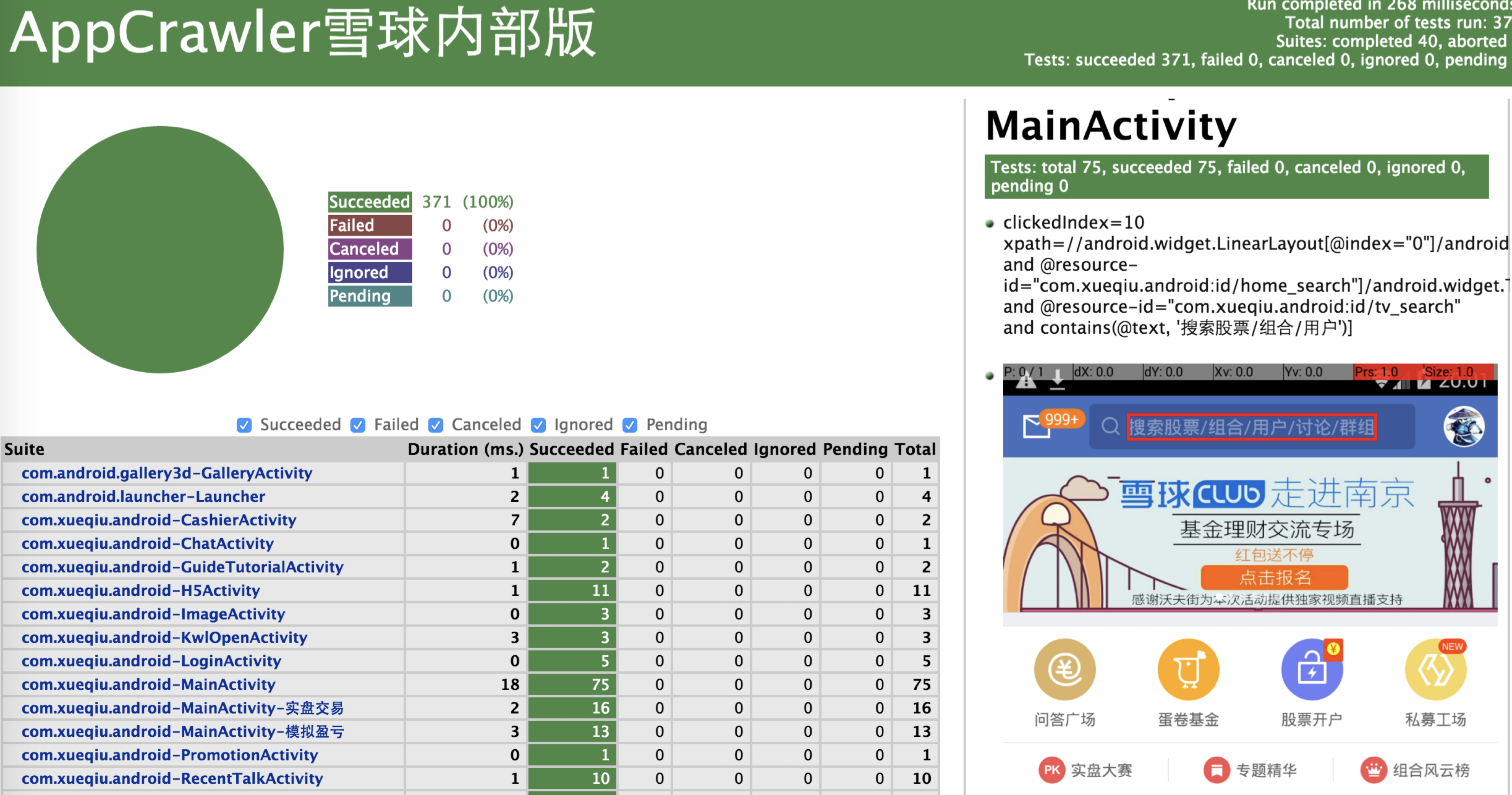
Task: Click the Succeeded column header in table
Action: click(572, 449)
